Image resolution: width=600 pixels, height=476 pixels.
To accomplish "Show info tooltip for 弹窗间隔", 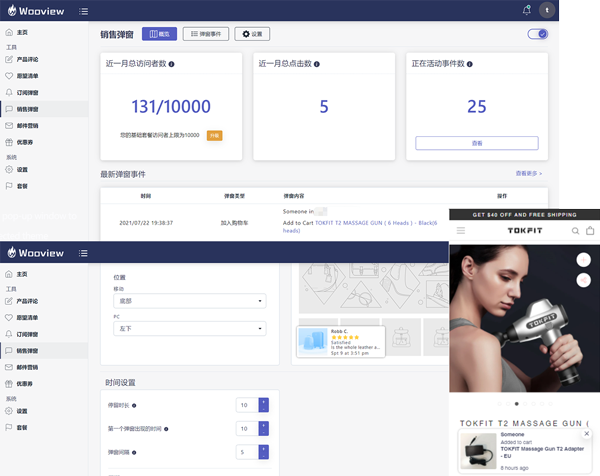I will 134,453.
